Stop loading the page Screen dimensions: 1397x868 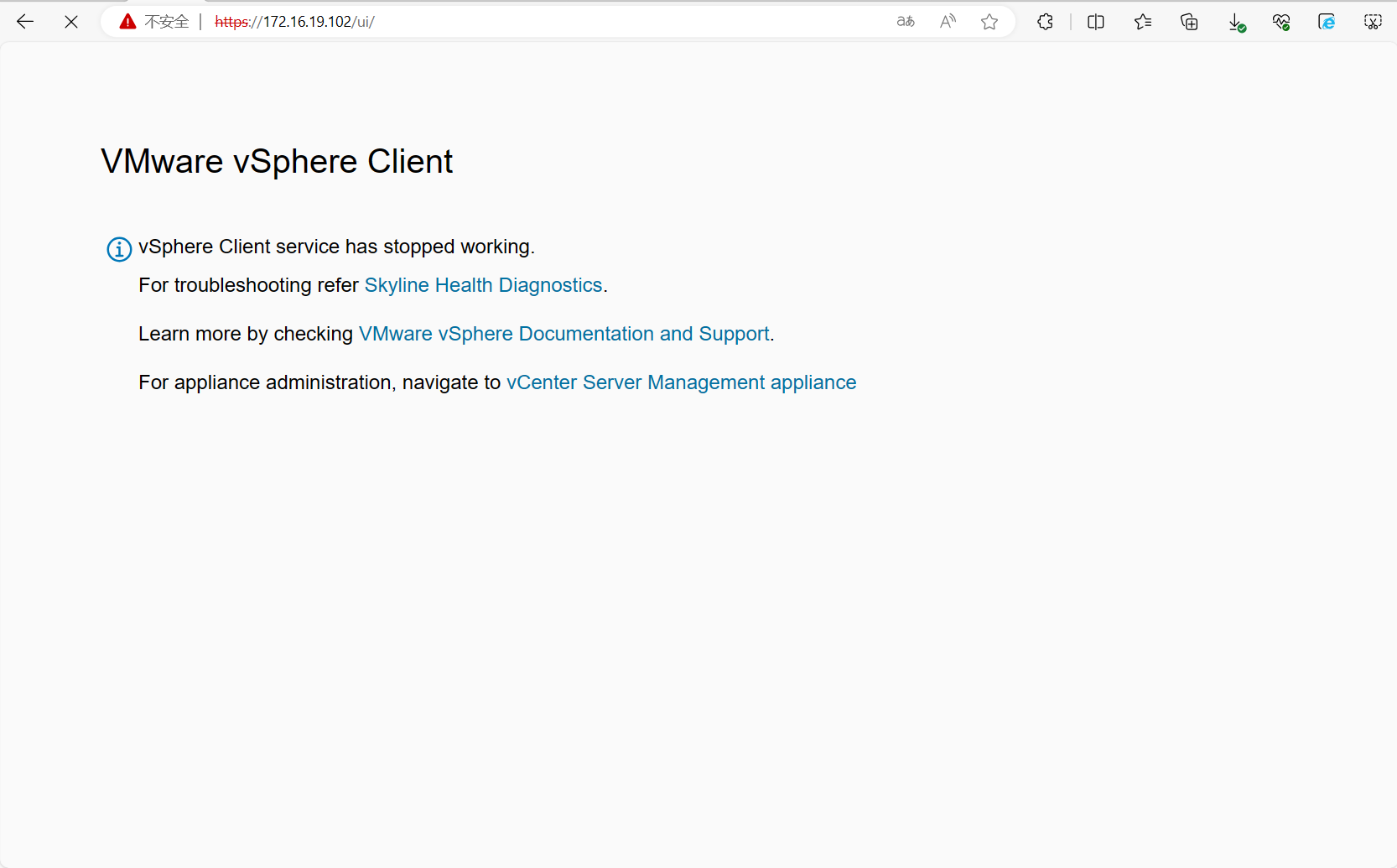71,22
